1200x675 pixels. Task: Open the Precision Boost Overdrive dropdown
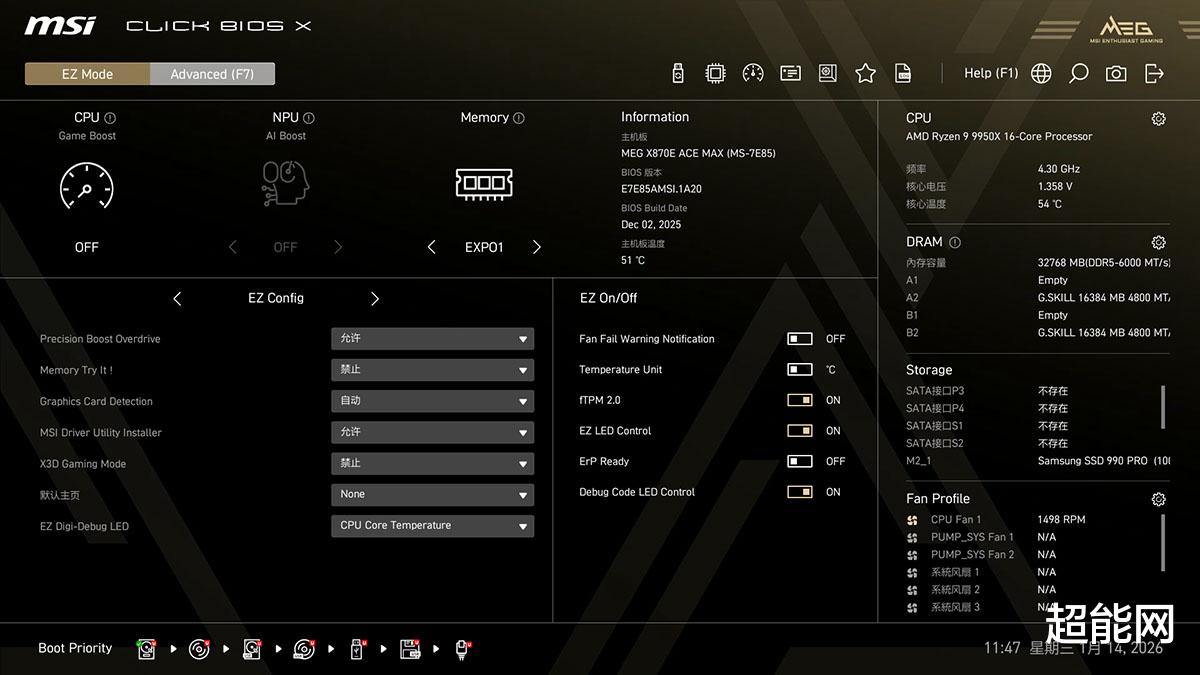[432, 339]
